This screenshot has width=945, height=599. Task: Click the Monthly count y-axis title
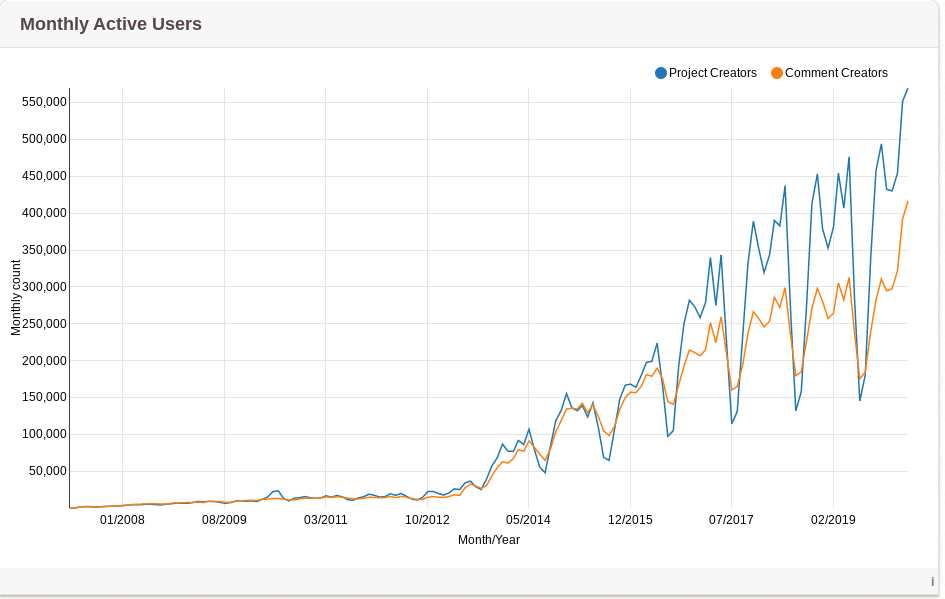16,297
